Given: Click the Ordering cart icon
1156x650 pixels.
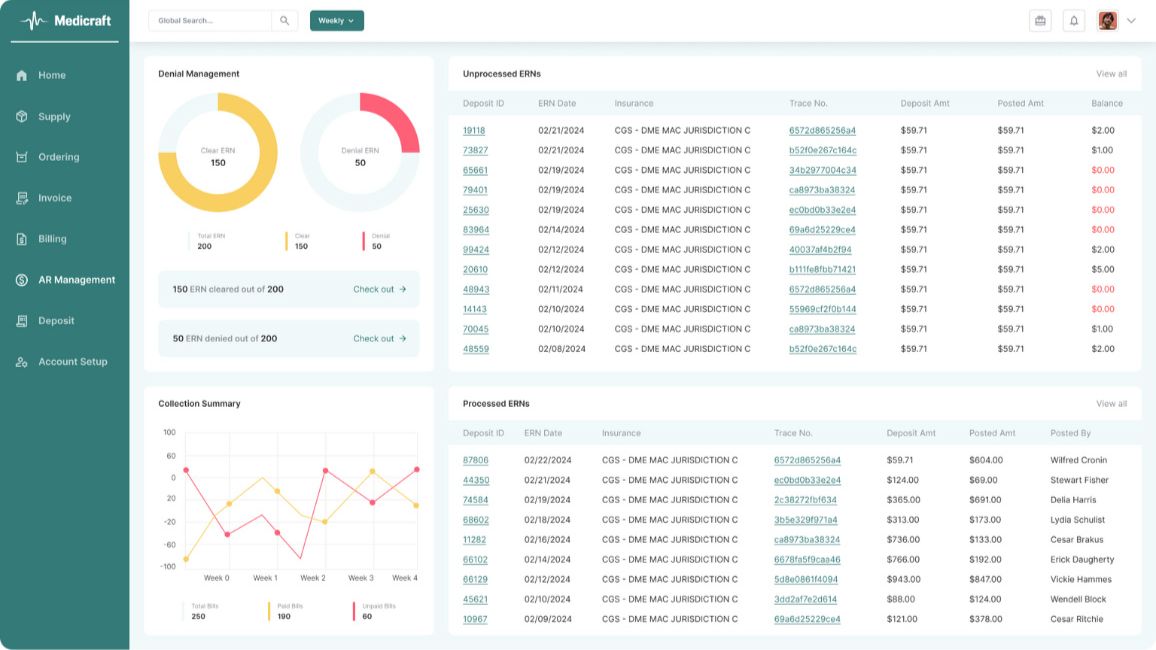Looking at the screenshot, I should [x=22, y=157].
